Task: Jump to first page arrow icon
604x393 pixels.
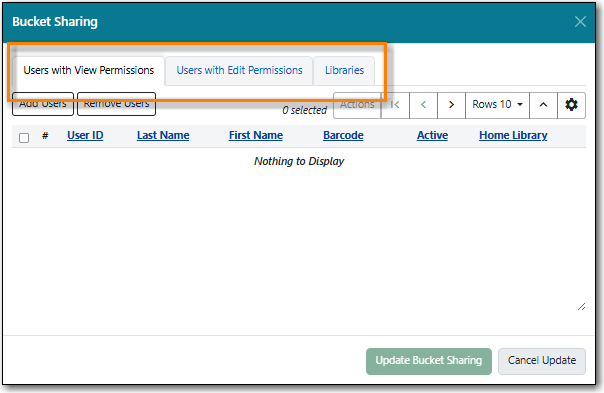Action: pyautogui.click(x=395, y=105)
